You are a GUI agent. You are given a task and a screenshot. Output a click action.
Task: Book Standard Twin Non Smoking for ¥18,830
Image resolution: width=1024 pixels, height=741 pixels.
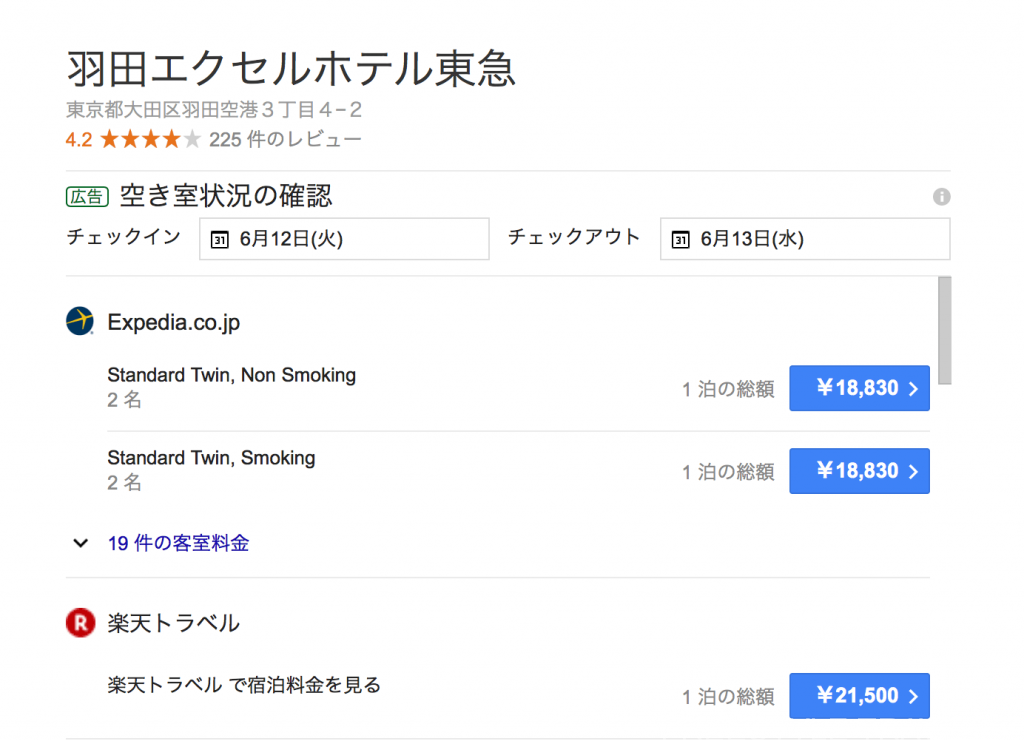(859, 388)
